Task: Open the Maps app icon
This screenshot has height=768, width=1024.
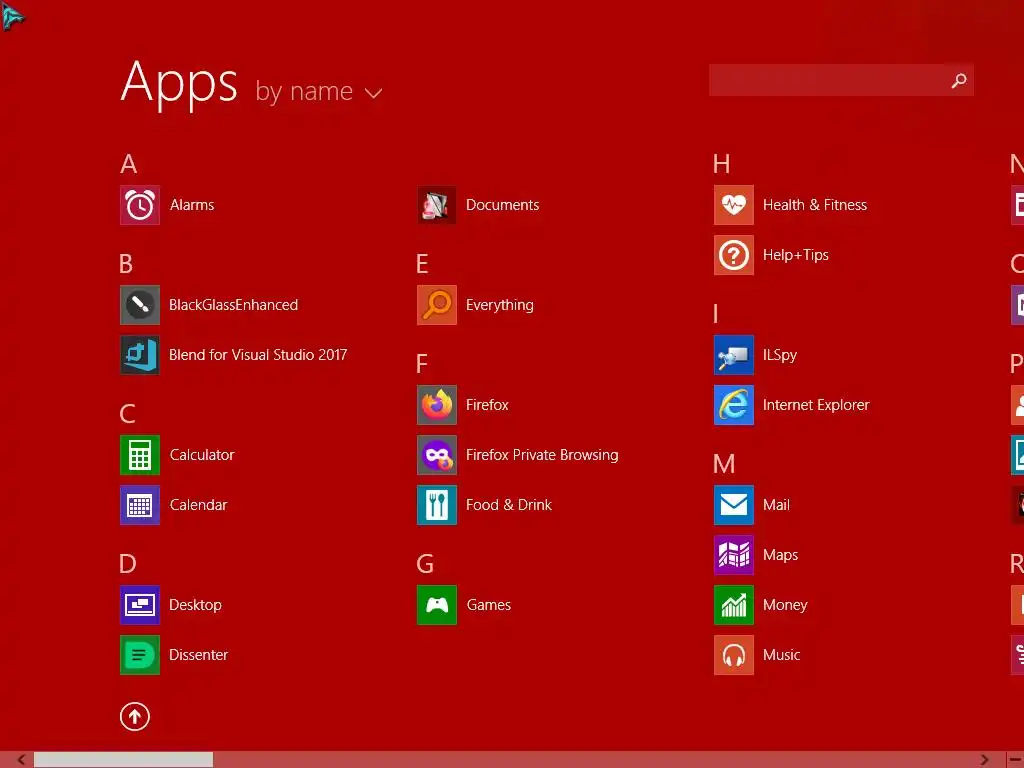Action: click(x=734, y=555)
